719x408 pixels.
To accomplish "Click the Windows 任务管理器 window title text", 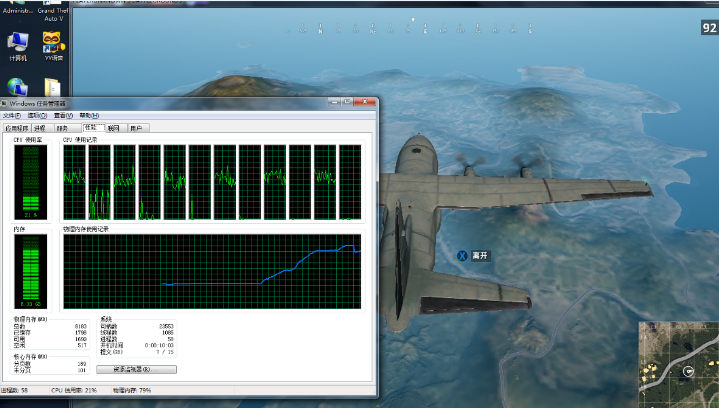I will [38, 104].
